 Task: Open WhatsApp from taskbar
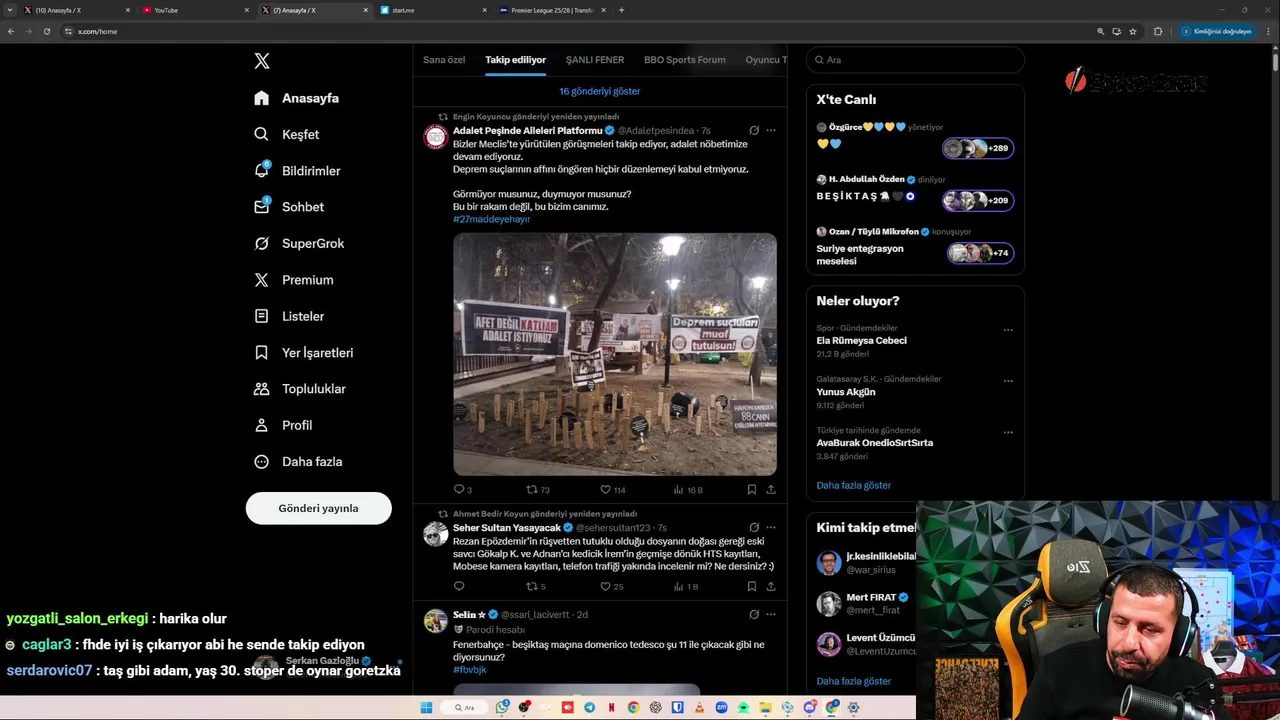click(x=502, y=707)
